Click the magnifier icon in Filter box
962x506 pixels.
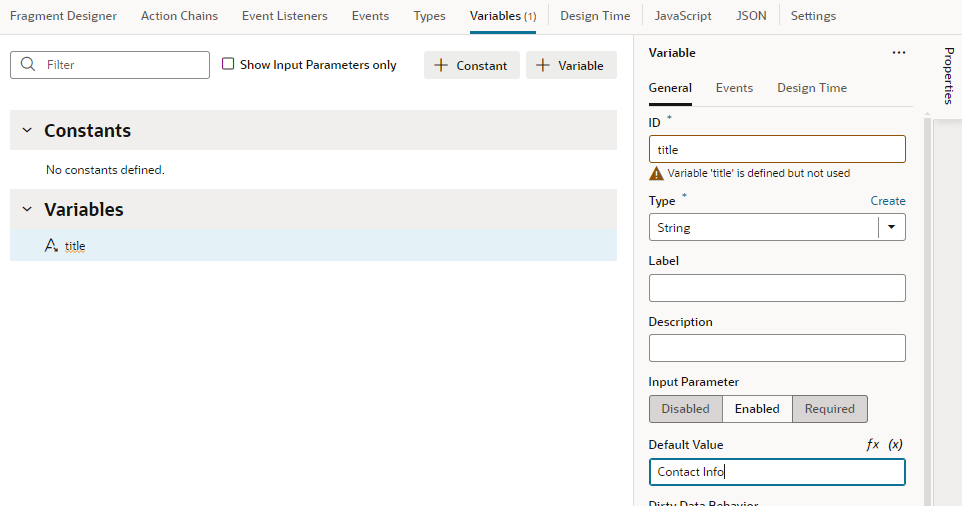point(28,64)
